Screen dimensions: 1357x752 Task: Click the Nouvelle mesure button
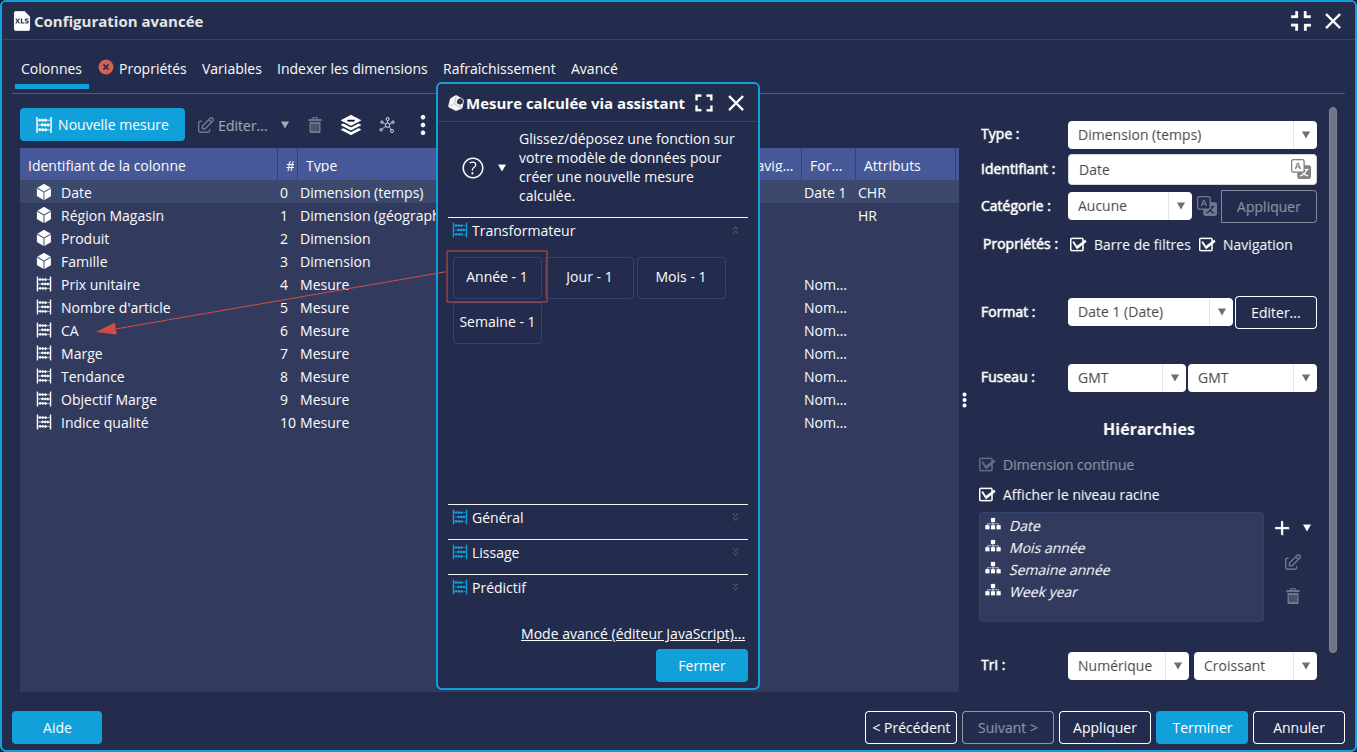pyautogui.click(x=102, y=125)
